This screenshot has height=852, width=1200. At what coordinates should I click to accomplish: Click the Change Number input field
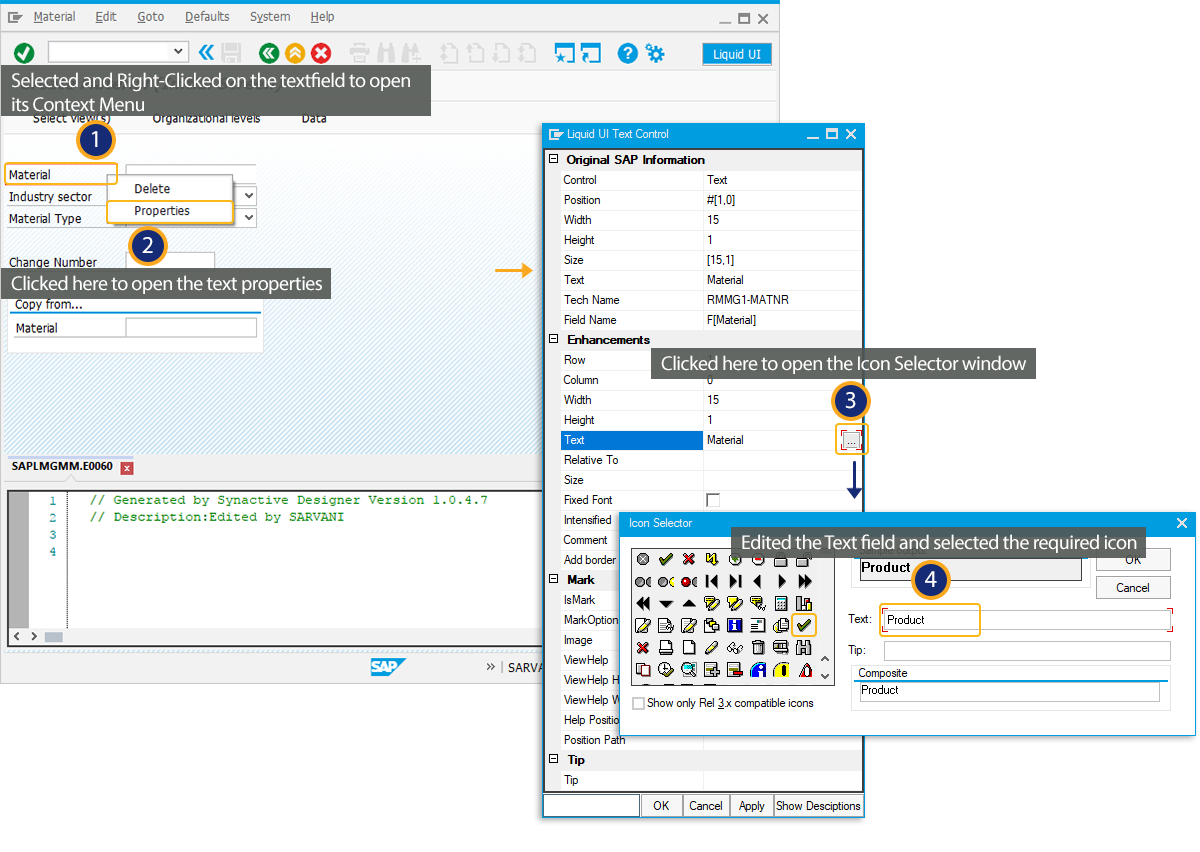(170, 262)
